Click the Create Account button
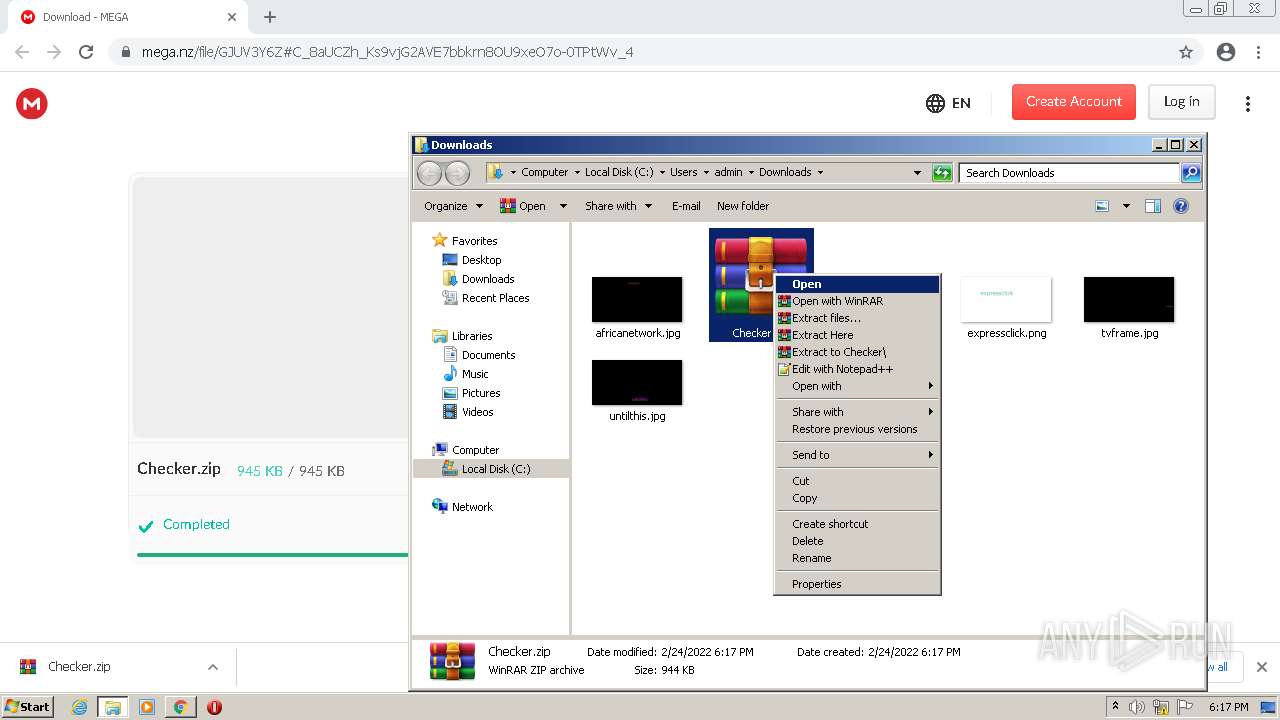Viewport: 1280px width, 720px height. (x=1073, y=102)
